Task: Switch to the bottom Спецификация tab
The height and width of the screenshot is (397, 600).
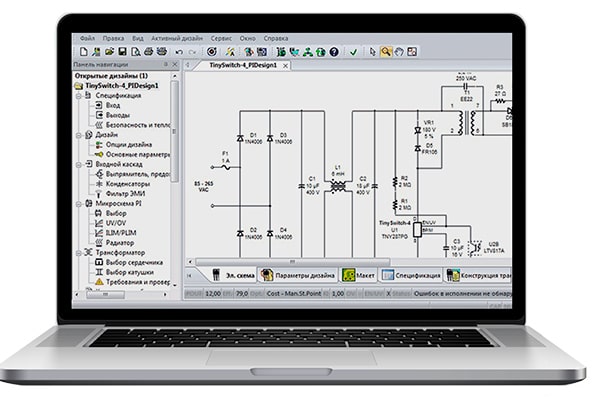Action: [x=411, y=275]
